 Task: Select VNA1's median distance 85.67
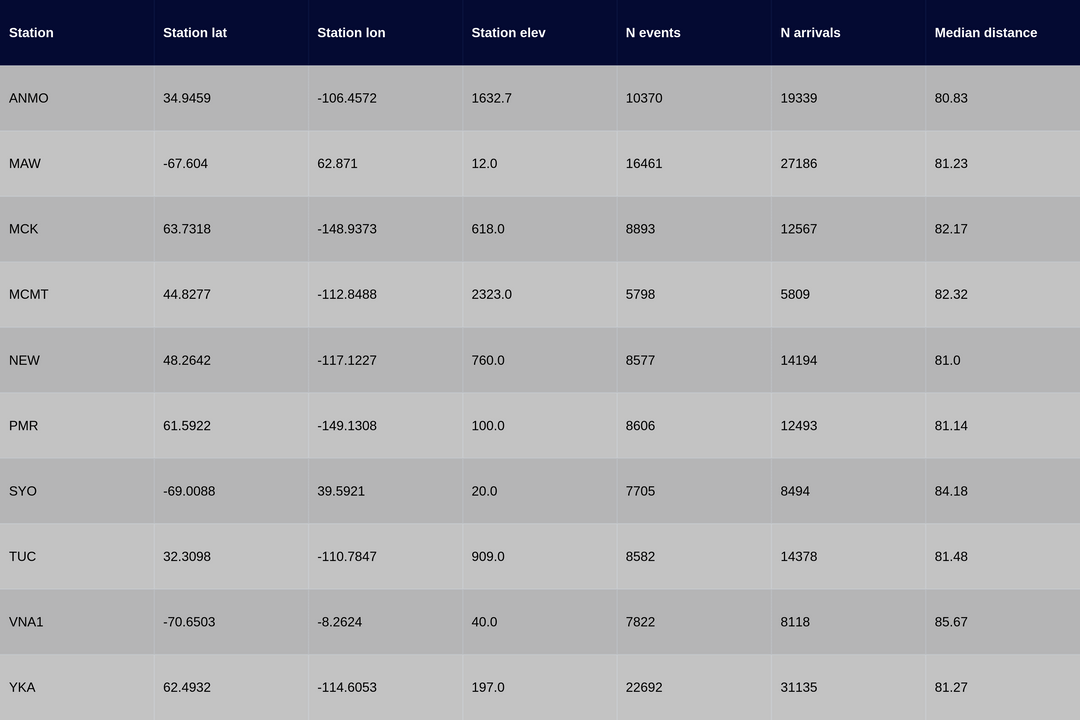951,622
